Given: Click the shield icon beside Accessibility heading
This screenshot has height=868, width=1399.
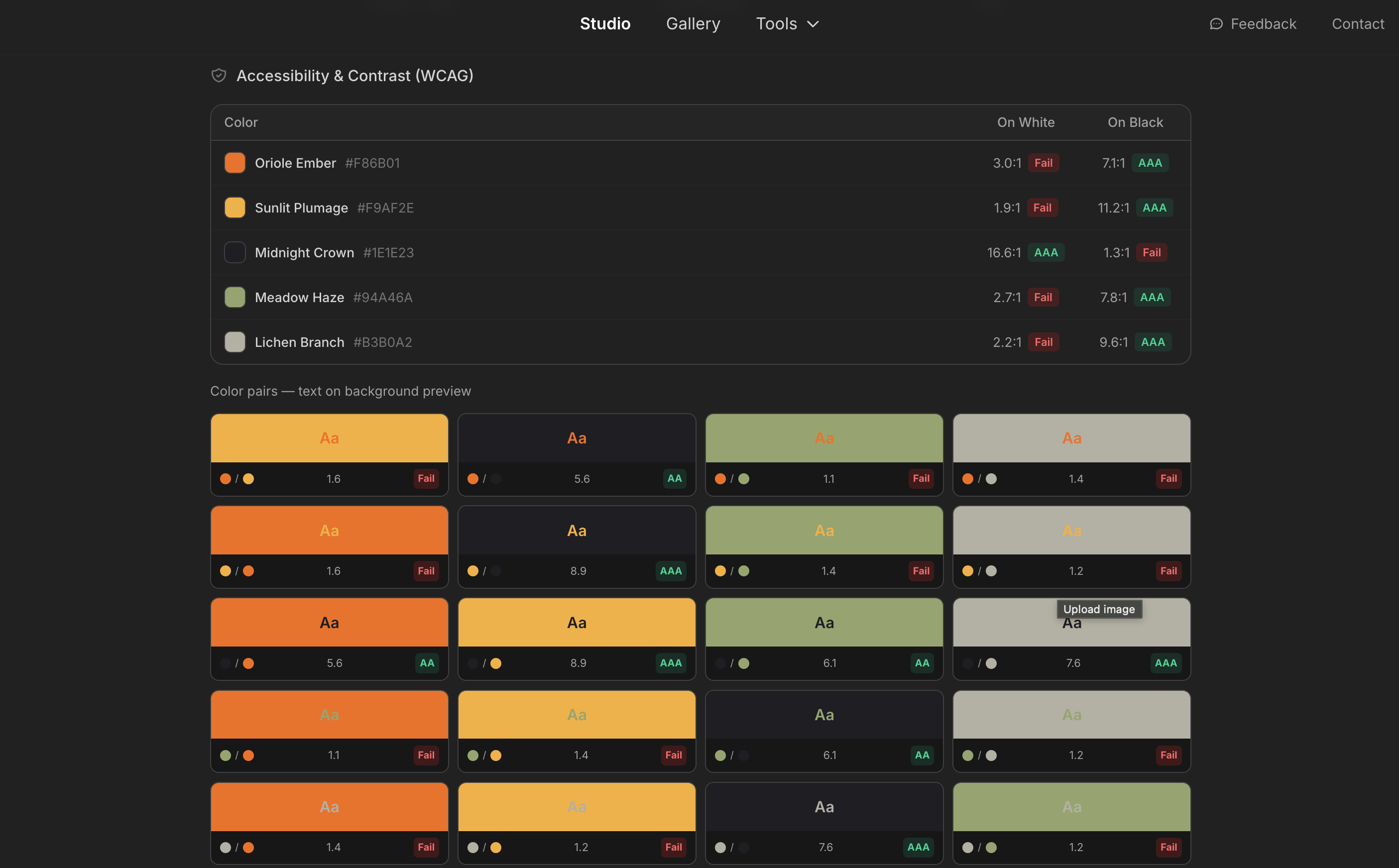Looking at the screenshot, I should (219, 75).
